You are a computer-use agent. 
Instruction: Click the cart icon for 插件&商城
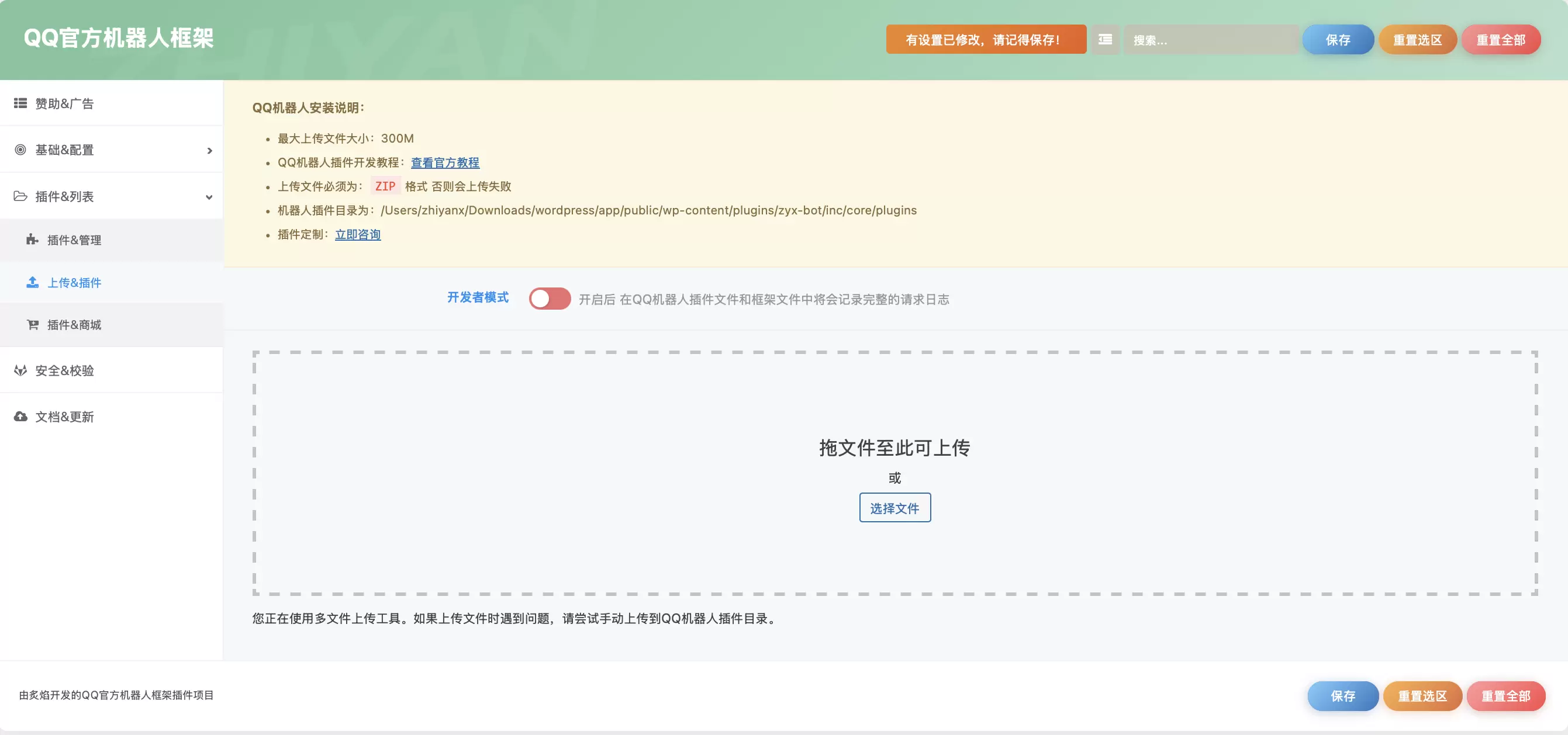tap(32, 324)
